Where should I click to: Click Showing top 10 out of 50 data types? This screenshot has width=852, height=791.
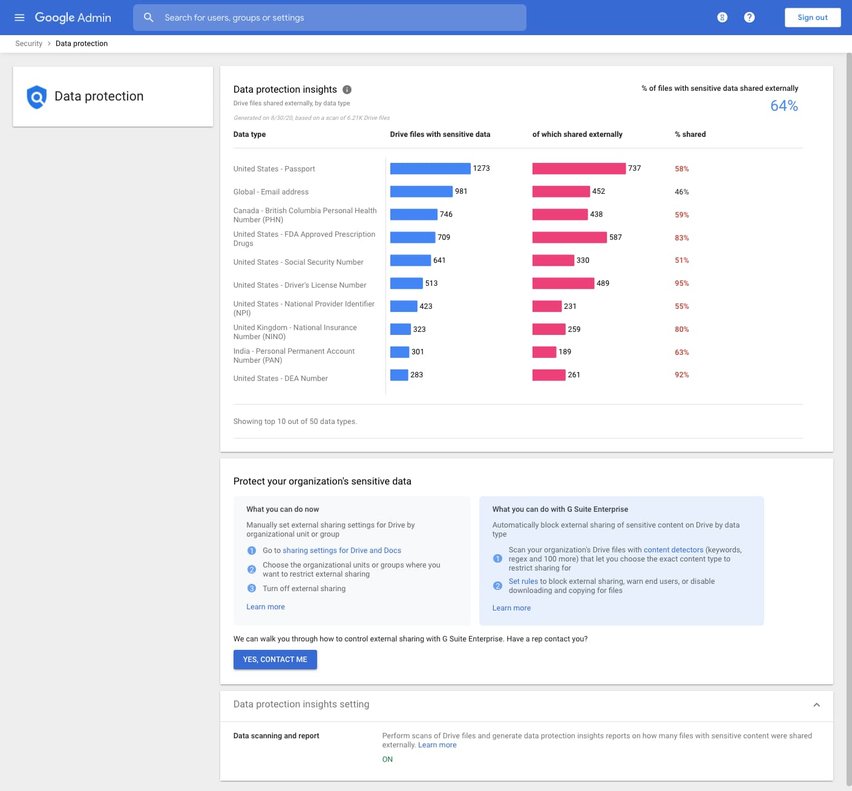[x=295, y=422]
